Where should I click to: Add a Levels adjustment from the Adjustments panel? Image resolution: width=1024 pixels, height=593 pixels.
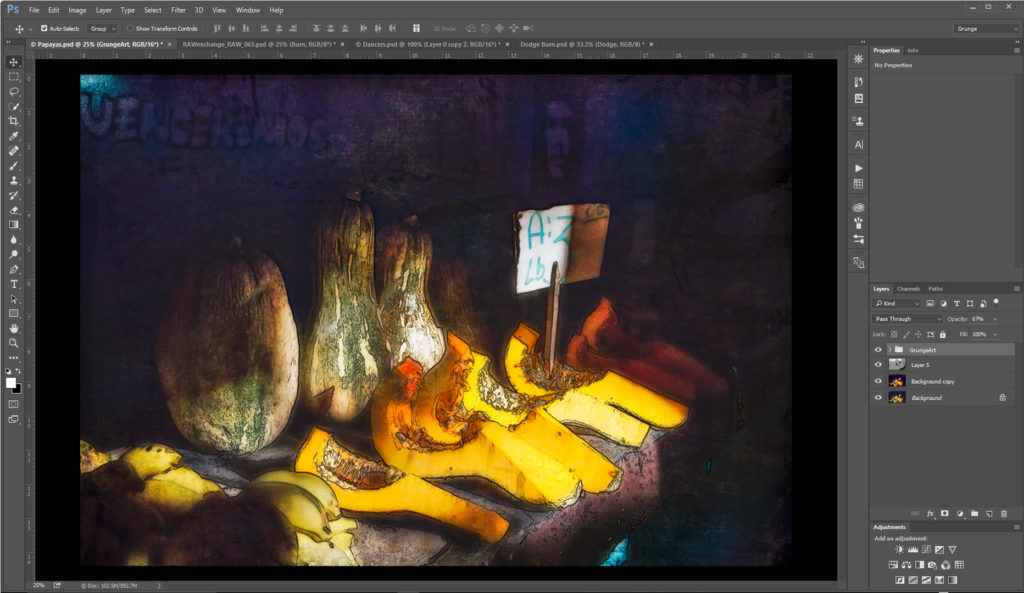pyautogui.click(x=912, y=549)
